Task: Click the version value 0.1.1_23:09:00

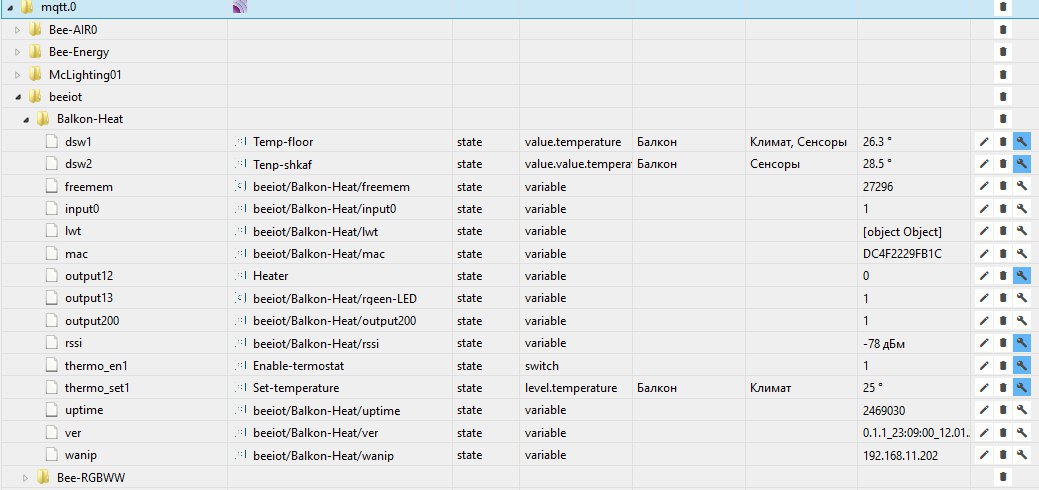Action: pyautogui.click(x=916, y=433)
